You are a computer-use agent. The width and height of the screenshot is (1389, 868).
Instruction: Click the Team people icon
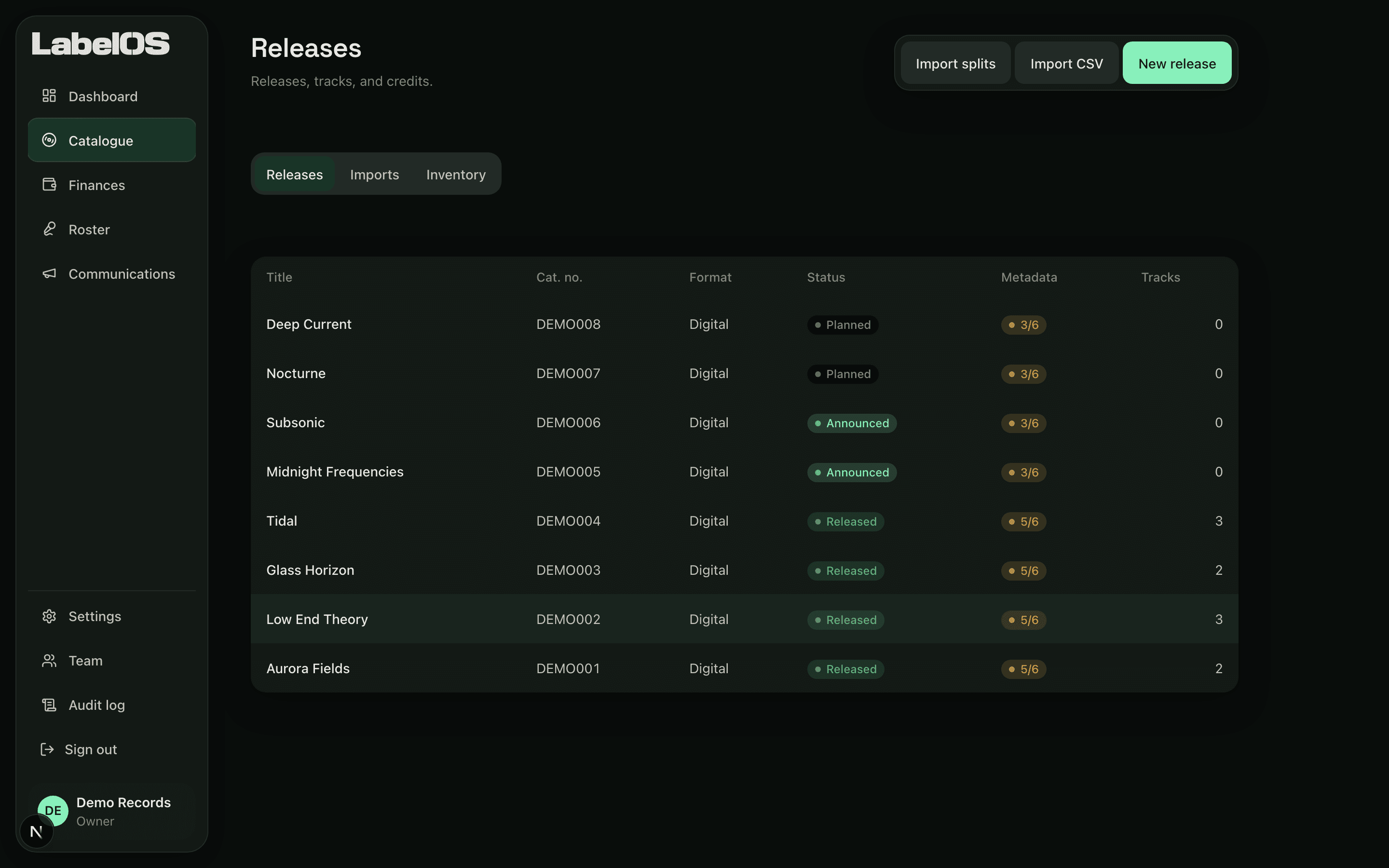(x=49, y=660)
